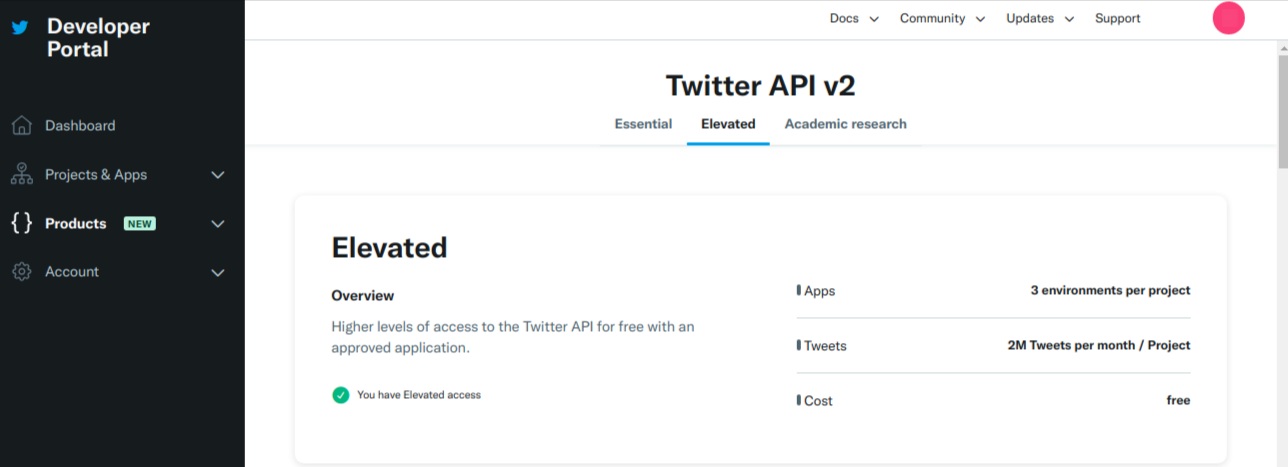The height and width of the screenshot is (467, 1288).
Task: Go to Dashboard in the sidebar
Action: pyautogui.click(x=80, y=126)
